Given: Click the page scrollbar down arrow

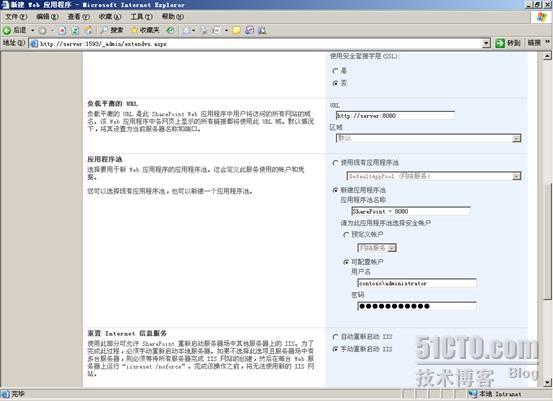Looking at the screenshot, I should [x=547, y=382].
